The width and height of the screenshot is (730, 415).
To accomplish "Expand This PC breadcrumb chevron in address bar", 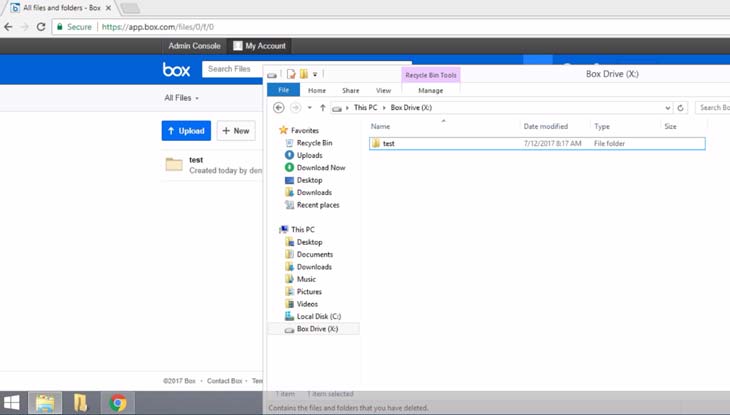I will [x=384, y=108].
